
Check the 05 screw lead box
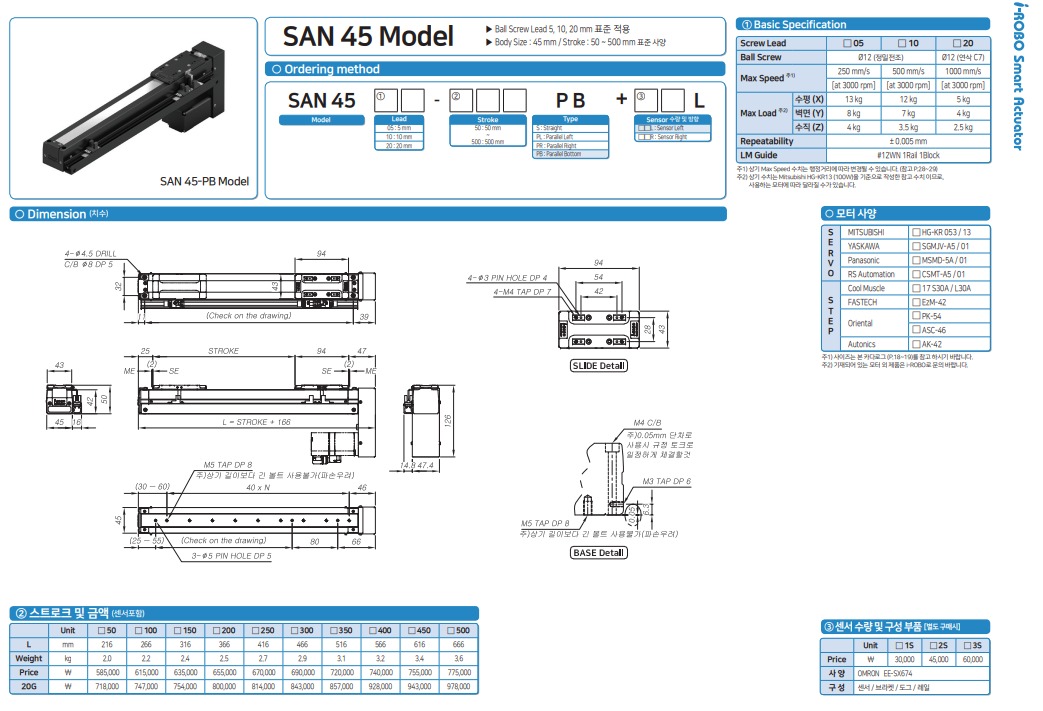(847, 43)
